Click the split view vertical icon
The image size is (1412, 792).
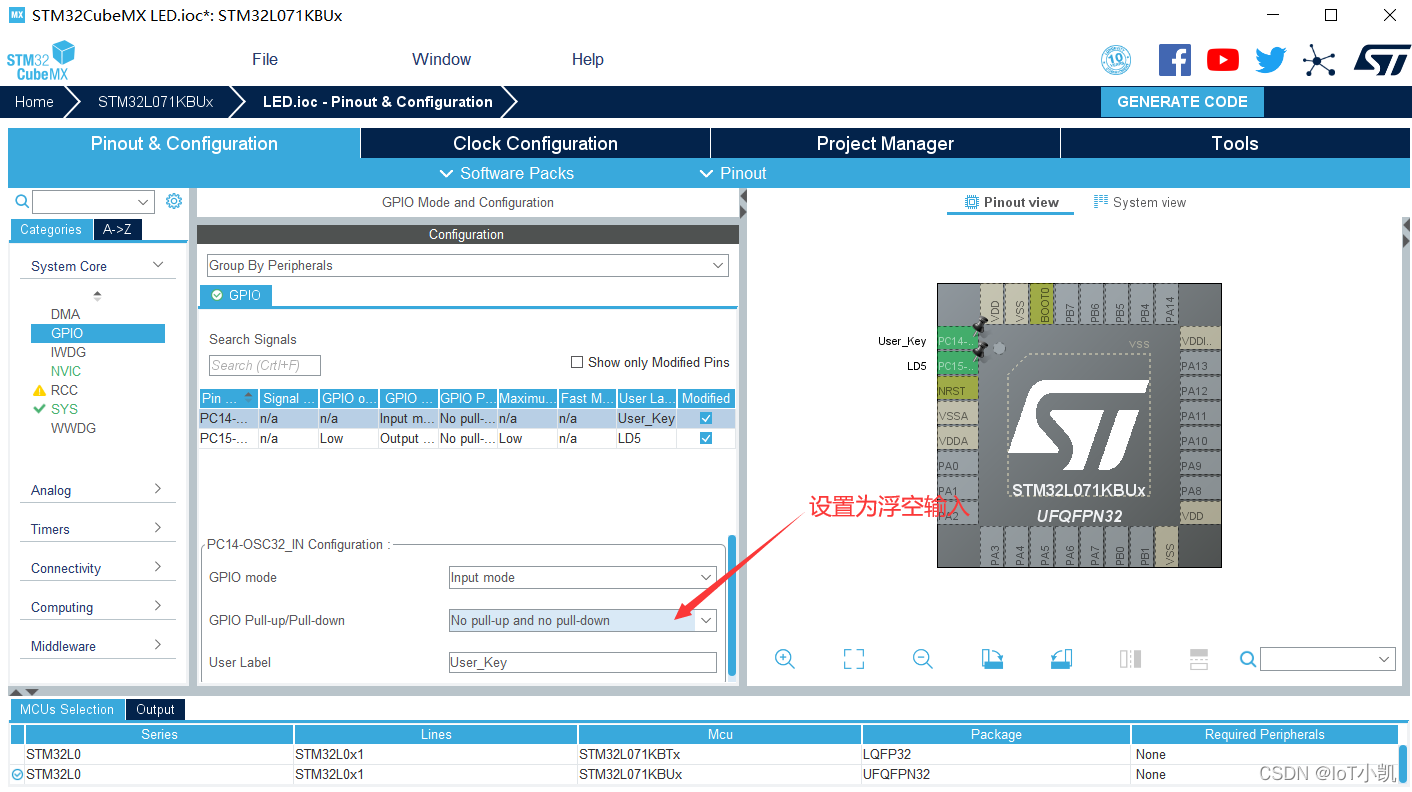coord(1130,659)
